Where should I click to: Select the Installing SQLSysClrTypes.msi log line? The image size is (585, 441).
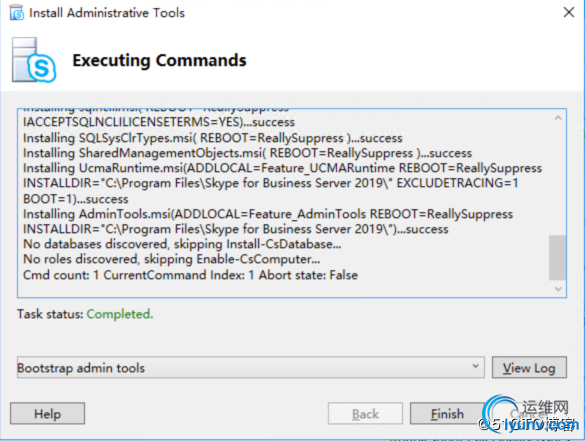pos(213,138)
